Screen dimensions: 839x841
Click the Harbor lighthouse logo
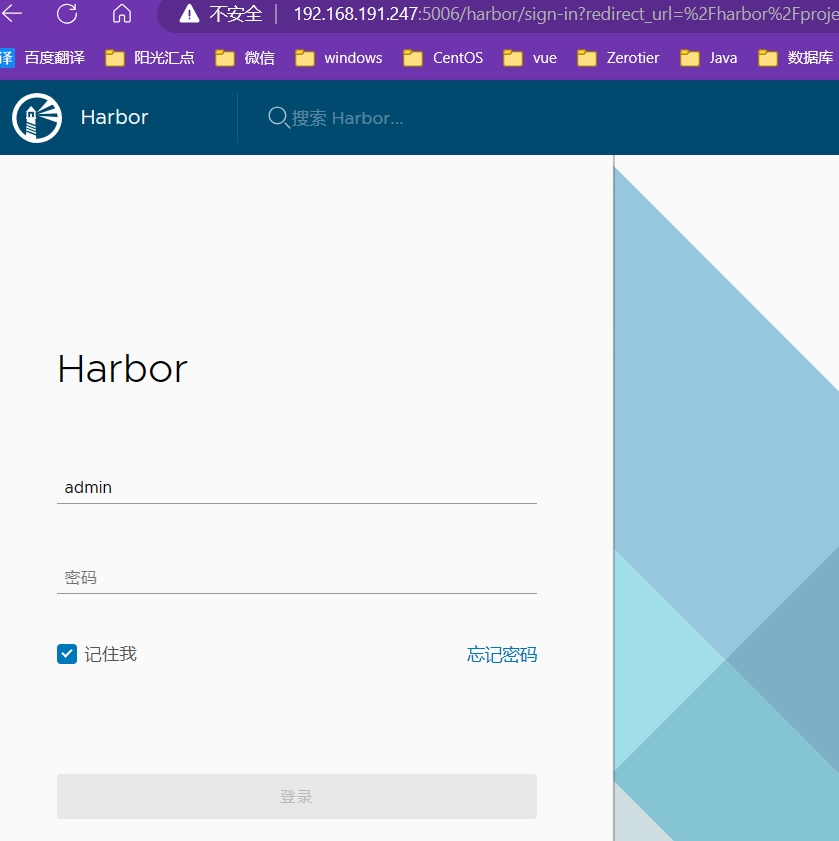pyautogui.click(x=37, y=118)
